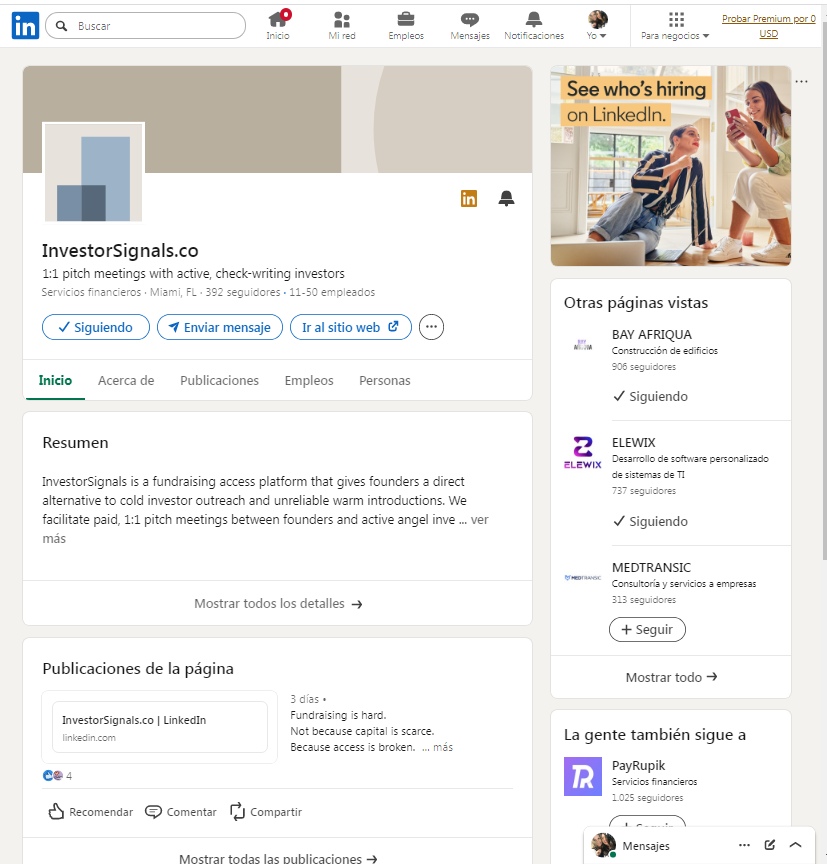
Task: Toggle Siguiendo for BAY AFRIQUA
Action: [651, 397]
